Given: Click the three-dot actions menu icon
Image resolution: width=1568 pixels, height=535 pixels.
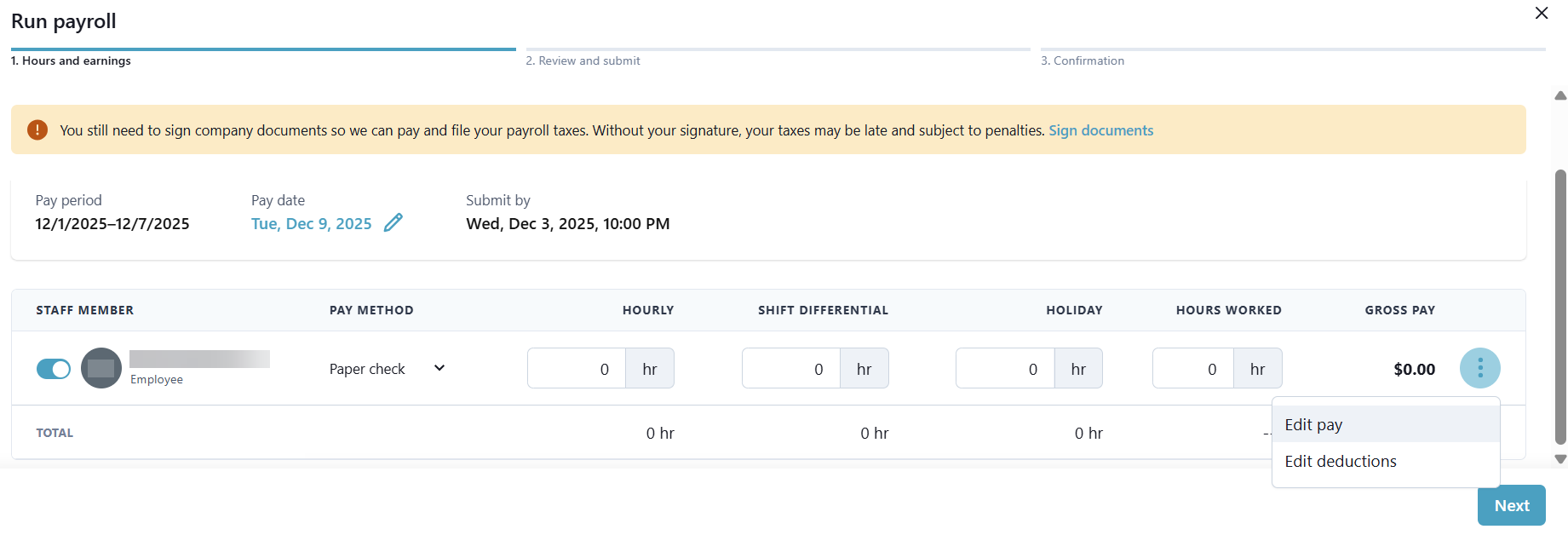Looking at the screenshot, I should point(1479,368).
